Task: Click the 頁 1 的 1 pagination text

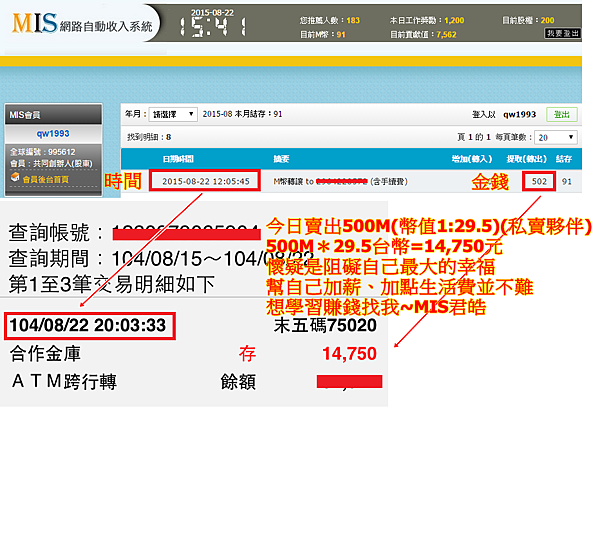Action: click(474, 137)
